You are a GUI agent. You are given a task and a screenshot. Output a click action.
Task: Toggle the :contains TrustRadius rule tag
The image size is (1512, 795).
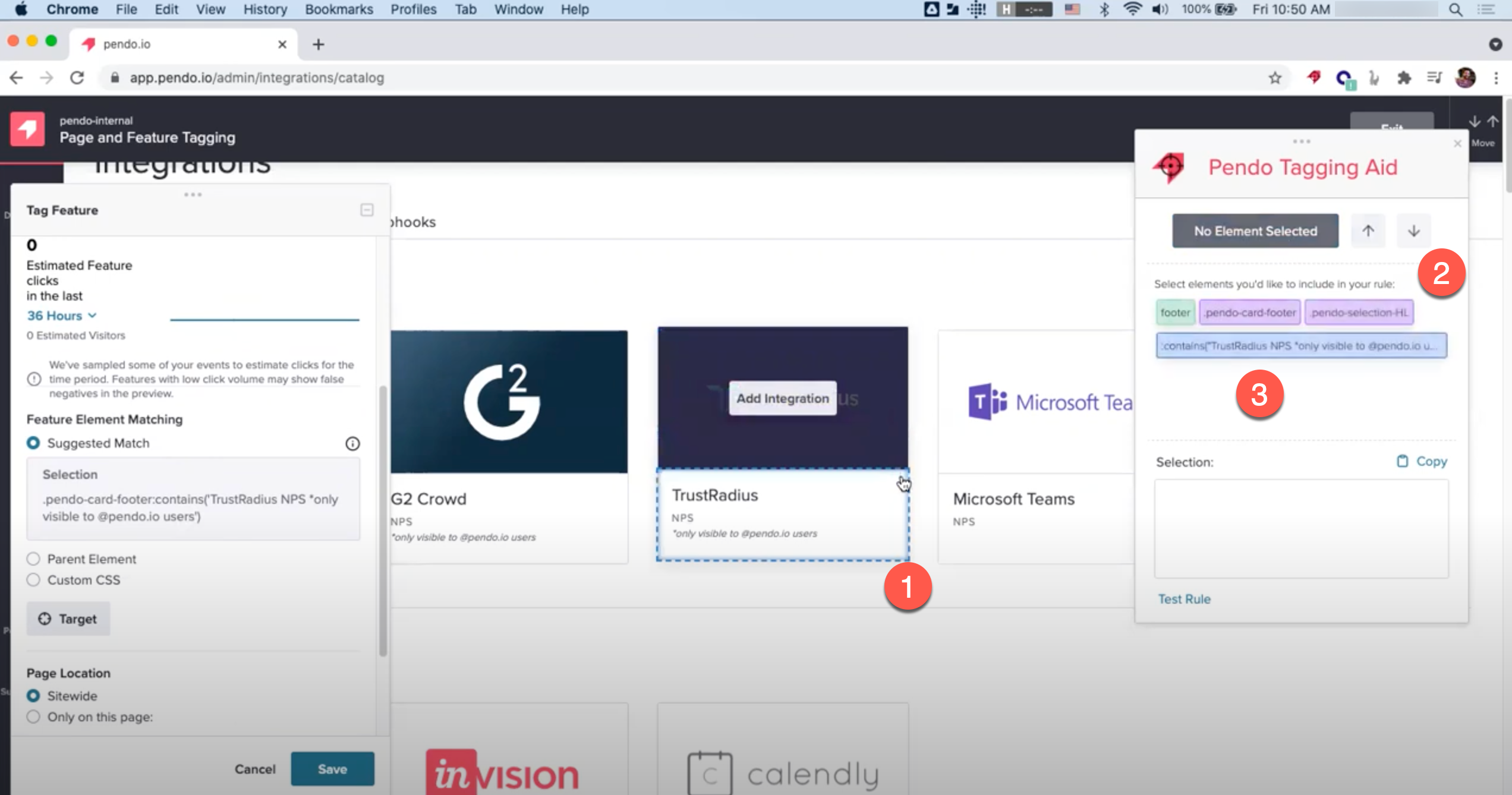coord(1301,345)
